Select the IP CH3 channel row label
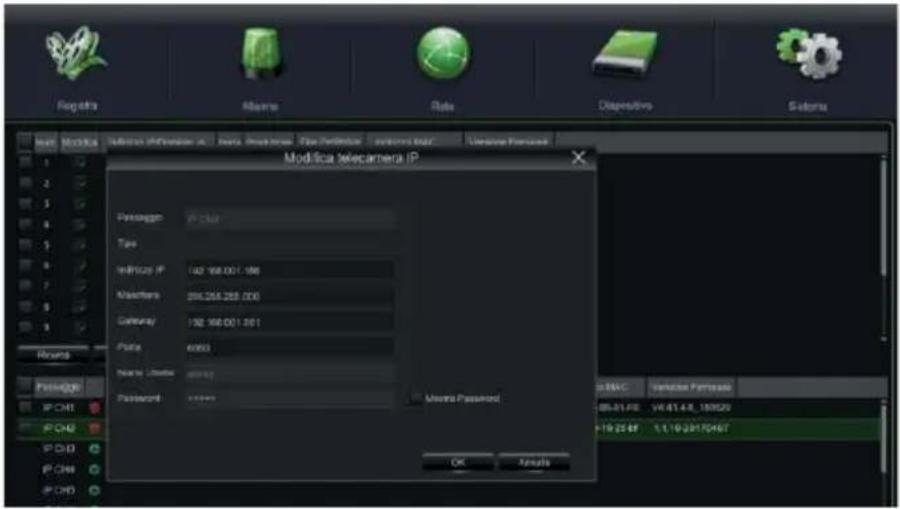Viewport: 900px width, 509px height. [x=59, y=449]
